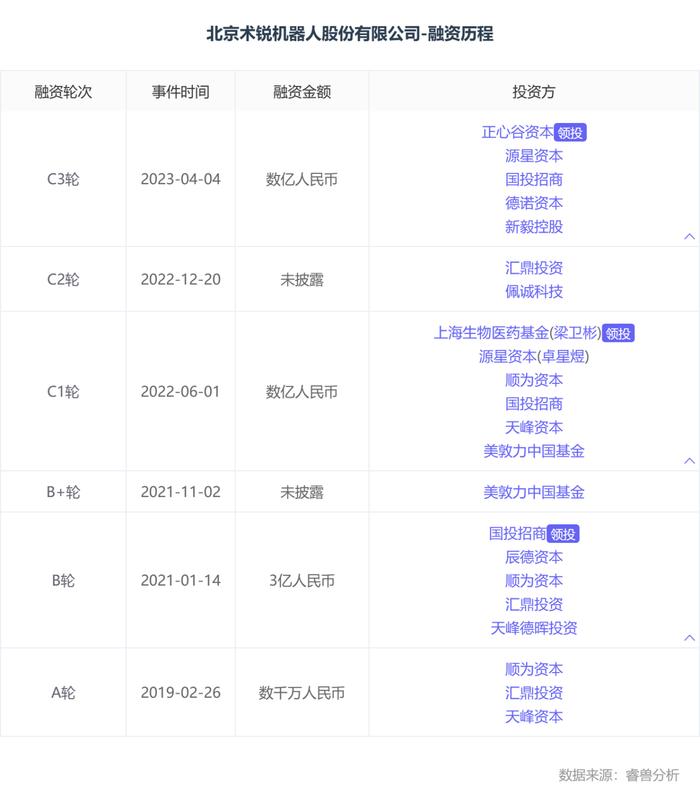Open 汇鼎投资 link in A轮 row
The width and height of the screenshot is (700, 812).
tap(534, 693)
